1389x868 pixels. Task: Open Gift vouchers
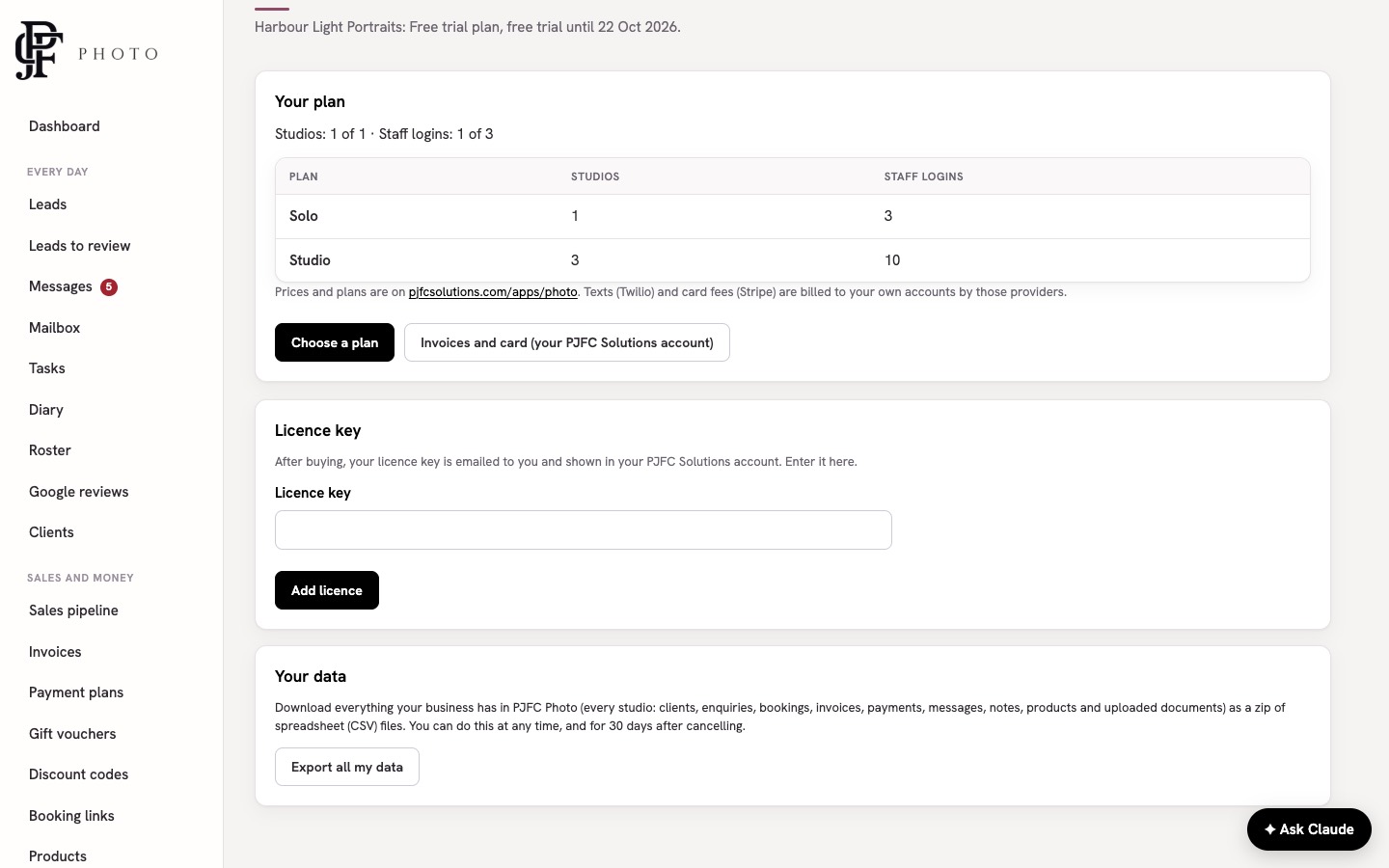pyautogui.click(x=72, y=734)
